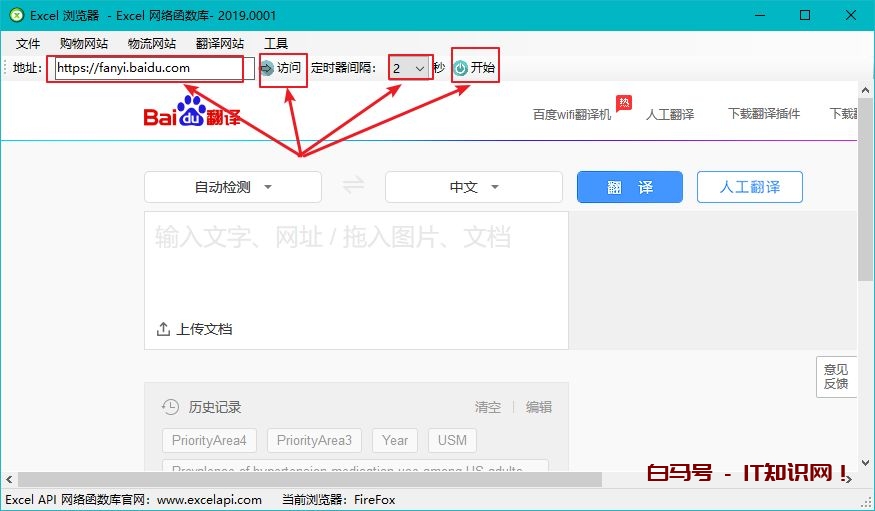Image resolution: width=875 pixels, height=511 pixels.
Task: Click the address URL input field
Action: click(148, 68)
